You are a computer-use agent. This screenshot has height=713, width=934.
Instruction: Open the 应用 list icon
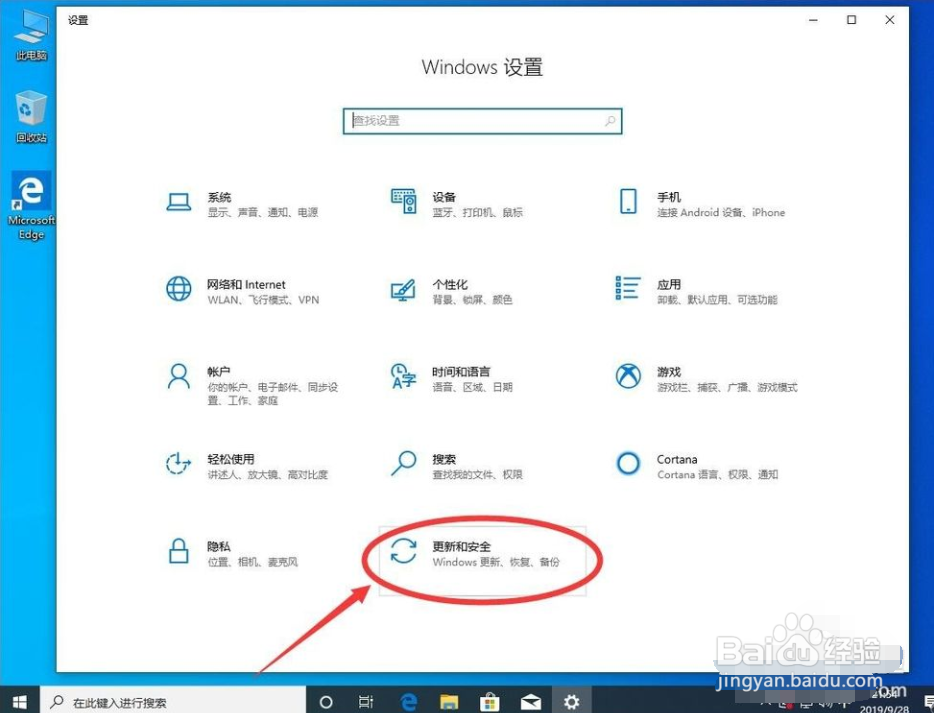coord(628,288)
